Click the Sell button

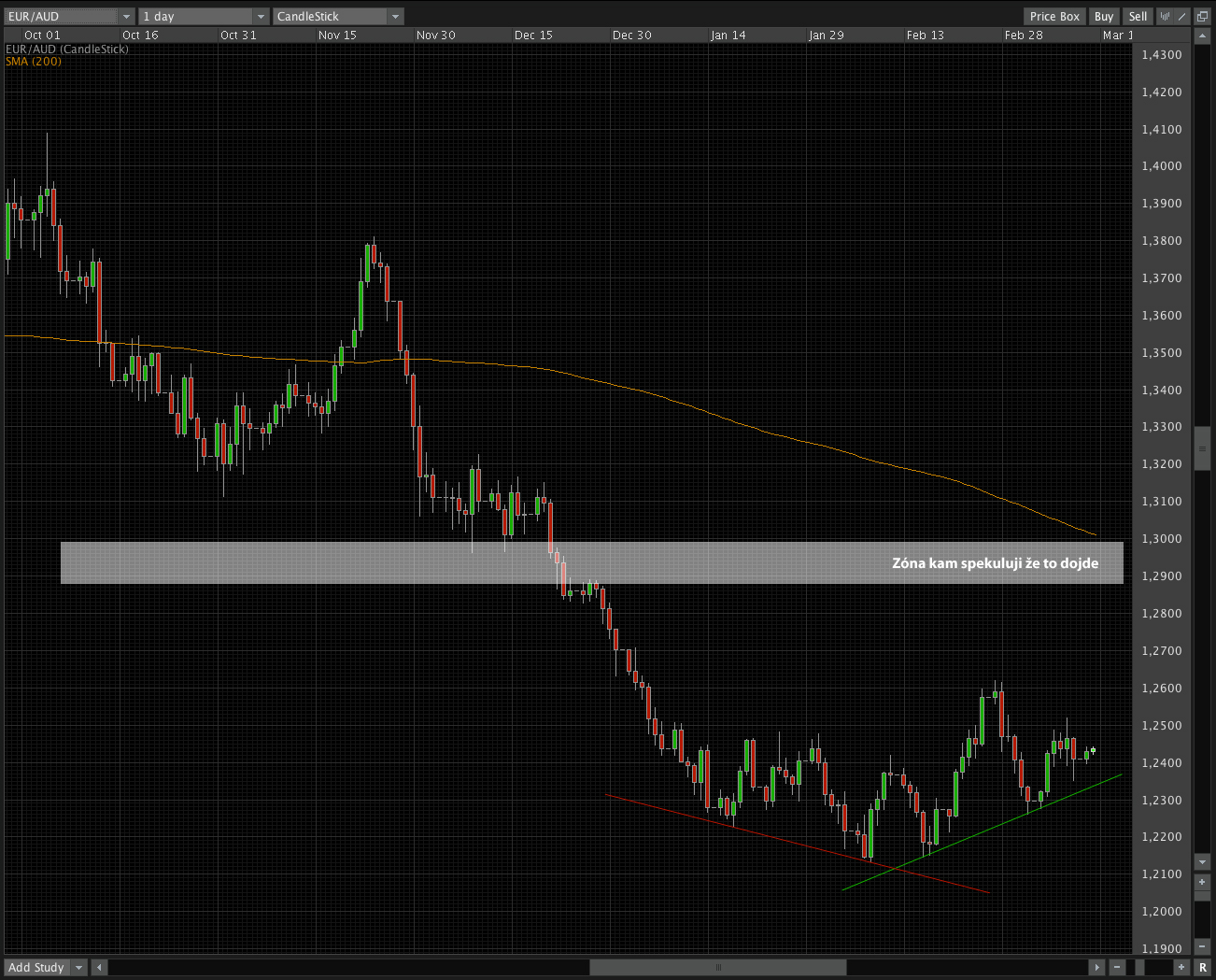pyautogui.click(x=1138, y=16)
